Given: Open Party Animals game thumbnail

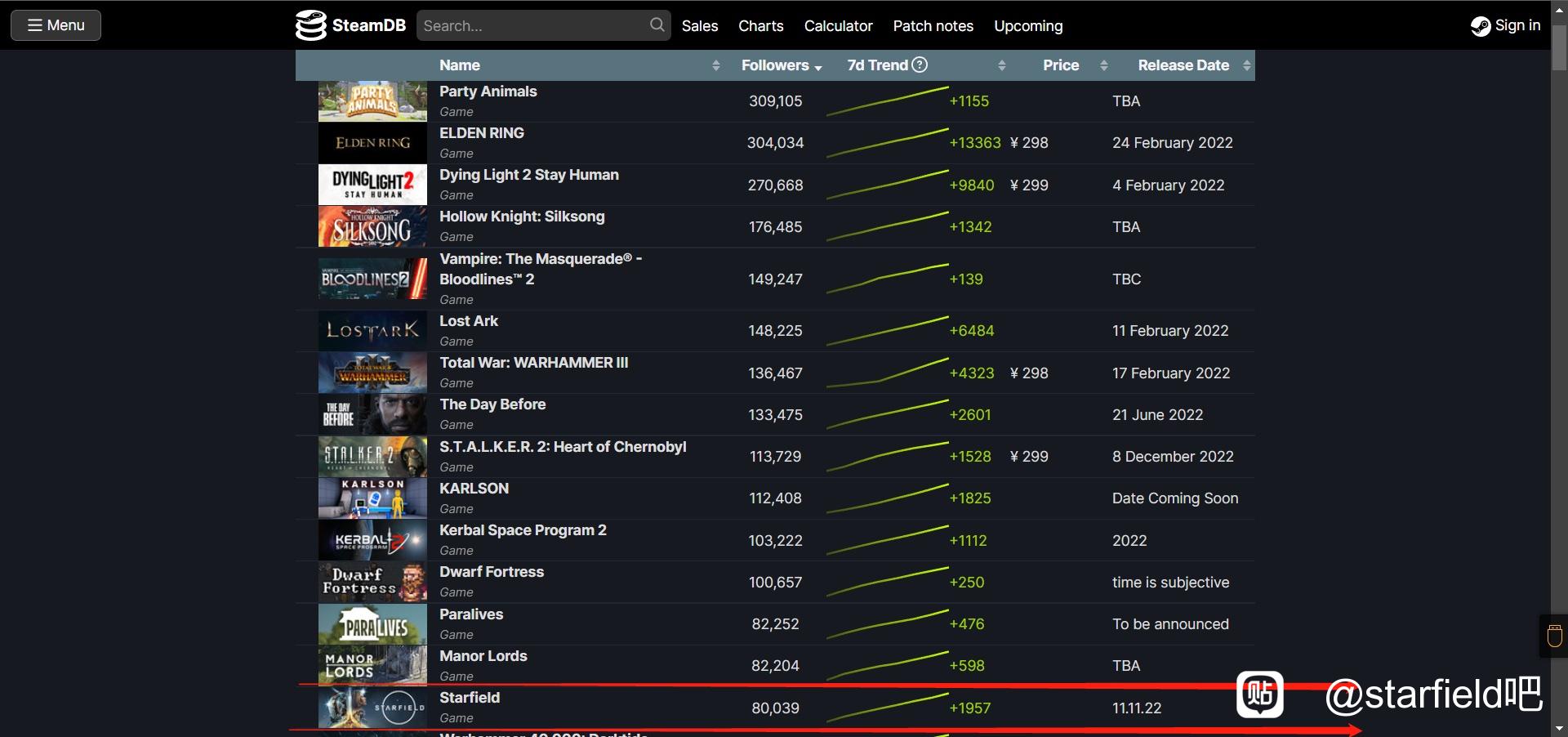Looking at the screenshot, I should pyautogui.click(x=372, y=101).
